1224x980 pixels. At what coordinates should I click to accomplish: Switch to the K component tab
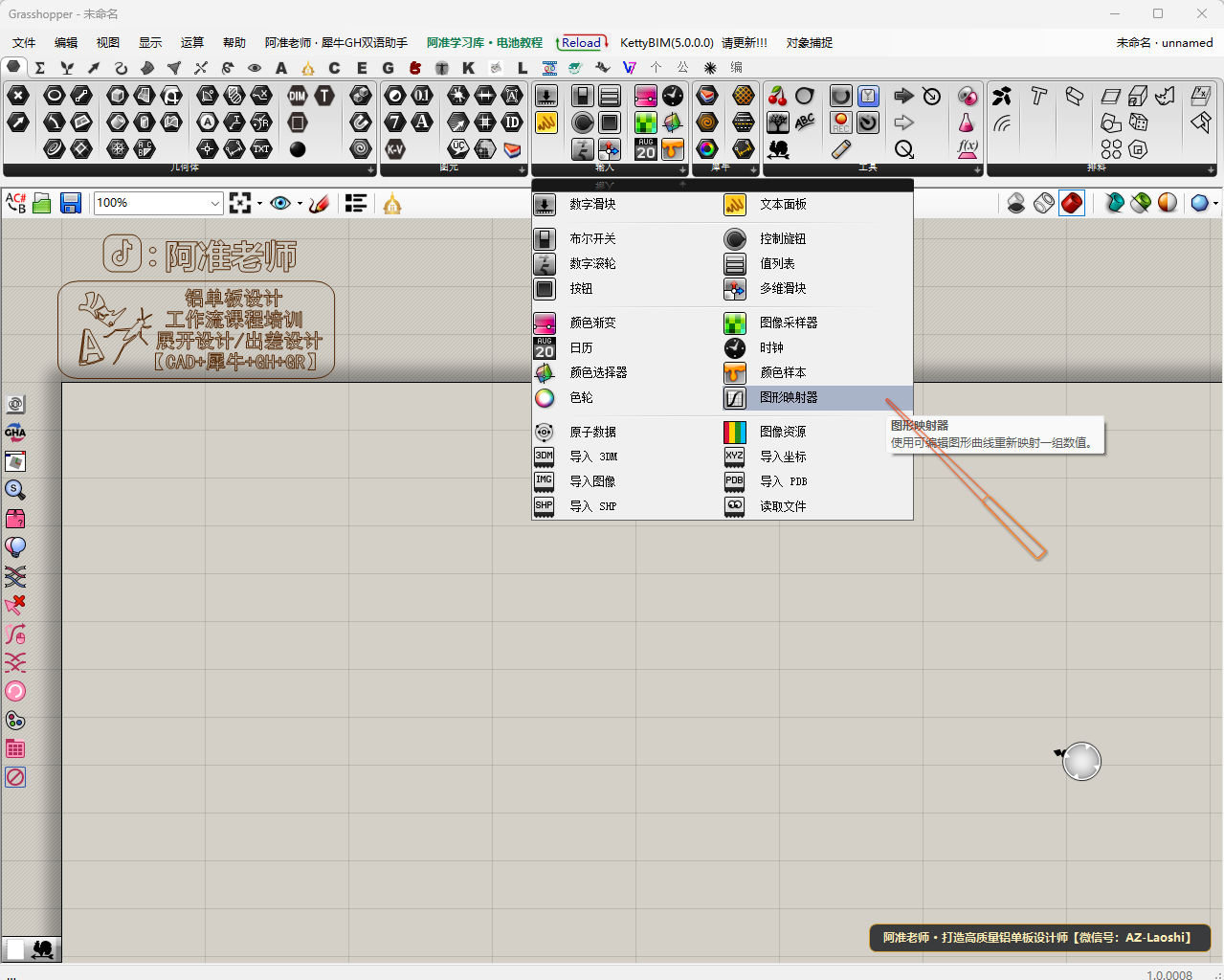click(x=468, y=68)
